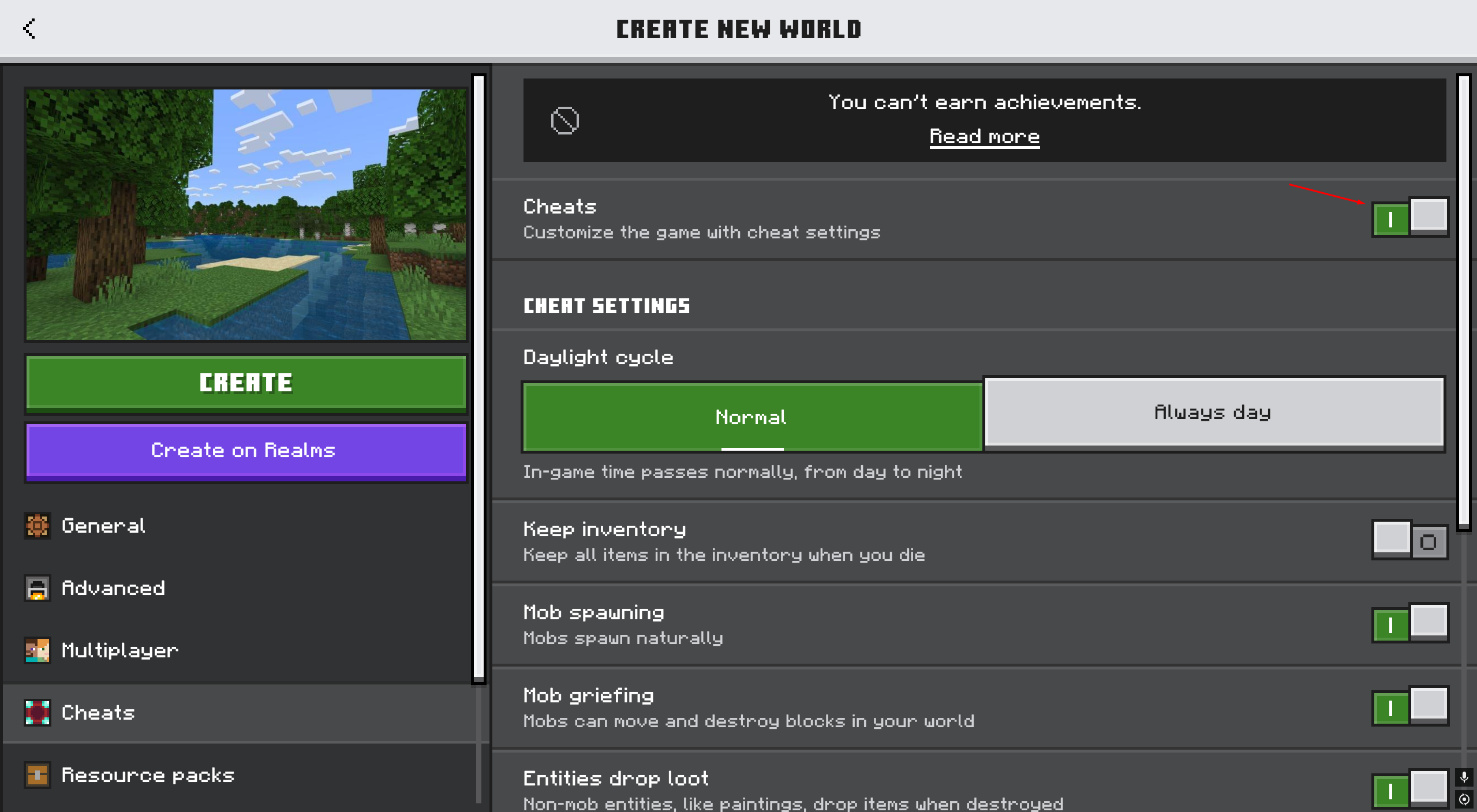Select the Cheats icon in the sidebar
Image resolution: width=1477 pixels, height=812 pixels.
click(37, 713)
